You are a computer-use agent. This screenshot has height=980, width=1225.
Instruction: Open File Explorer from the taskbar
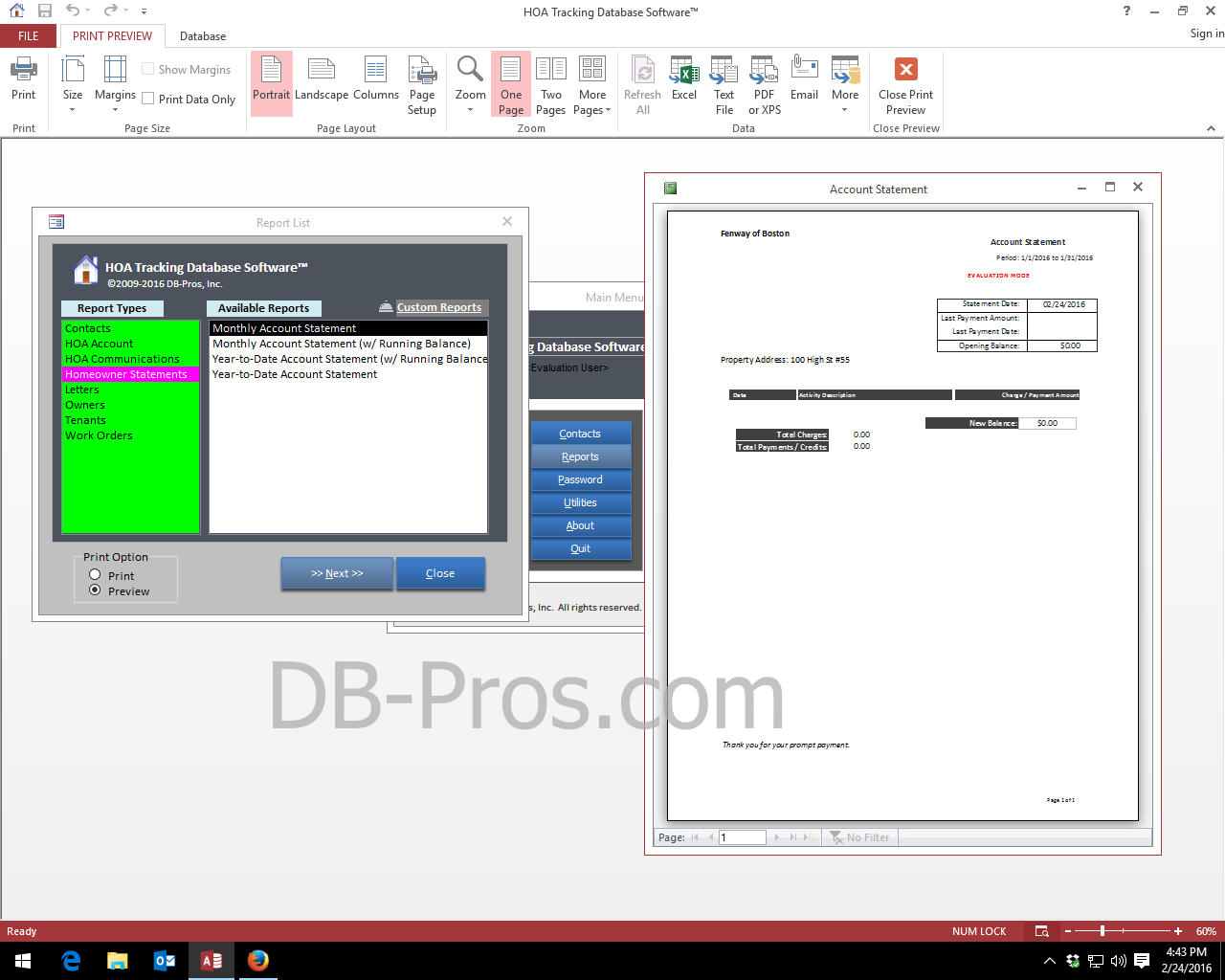pyautogui.click(x=118, y=961)
